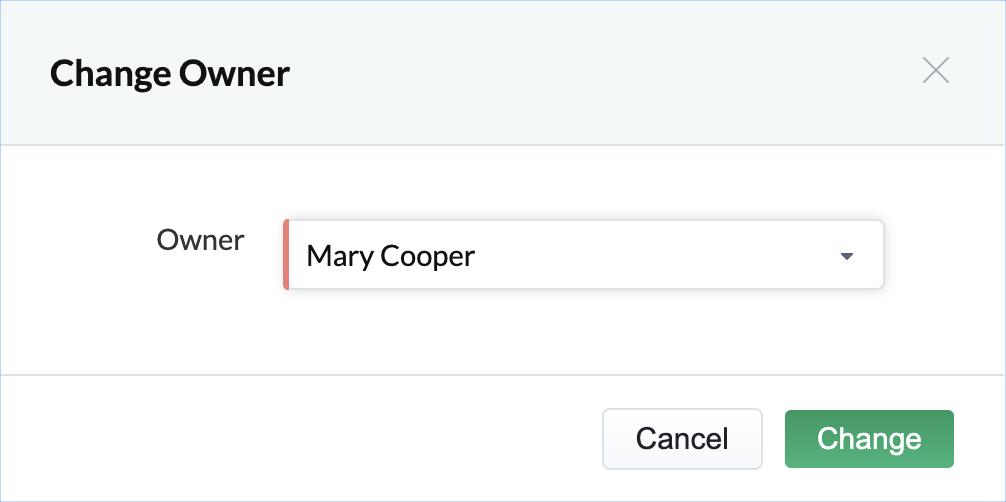Expand the Owner dropdown arrow
This screenshot has width=1006, height=502.
point(847,256)
